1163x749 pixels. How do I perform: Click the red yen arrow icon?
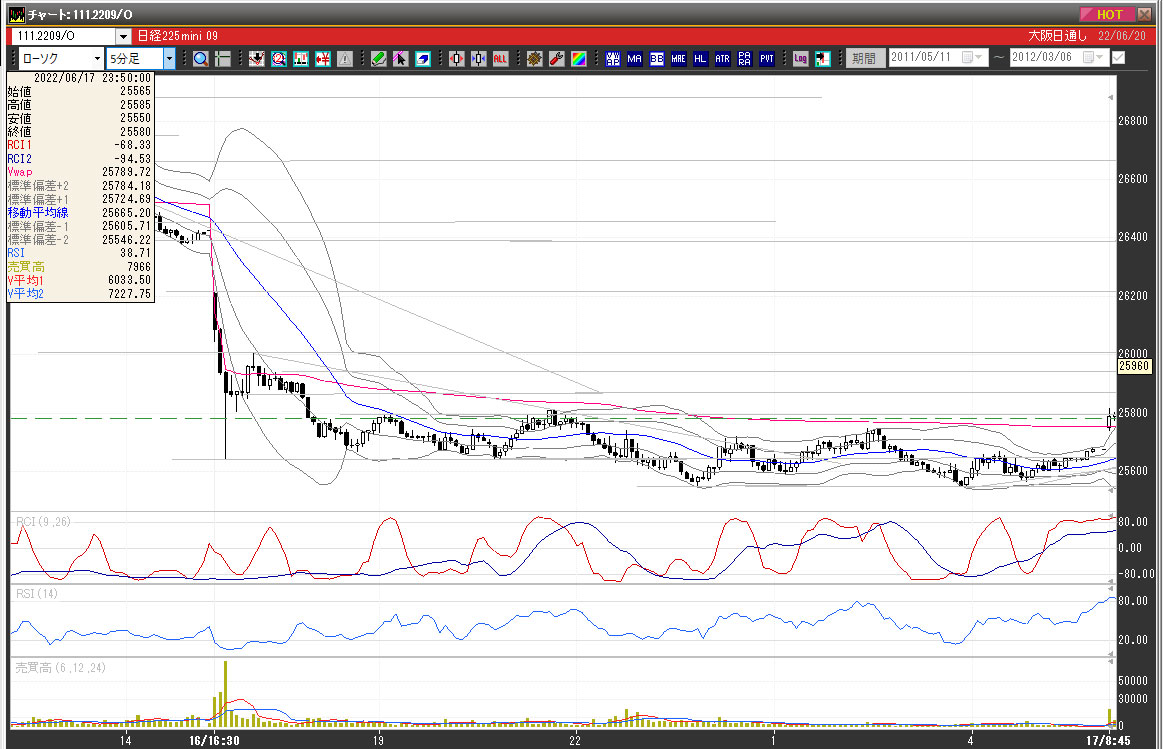coord(323,59)
